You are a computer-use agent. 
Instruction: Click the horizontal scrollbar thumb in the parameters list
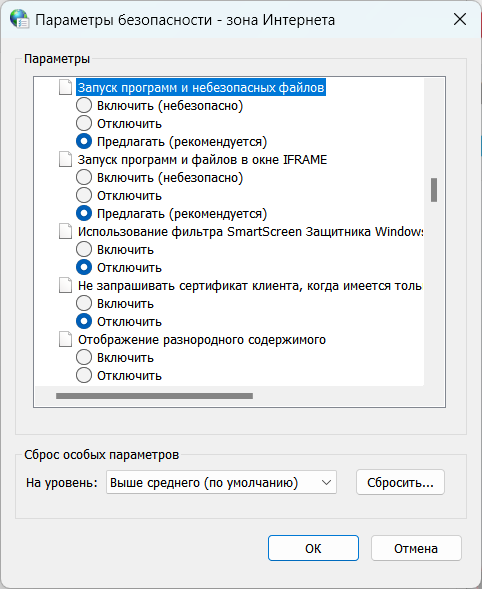[x=154, y=396]
